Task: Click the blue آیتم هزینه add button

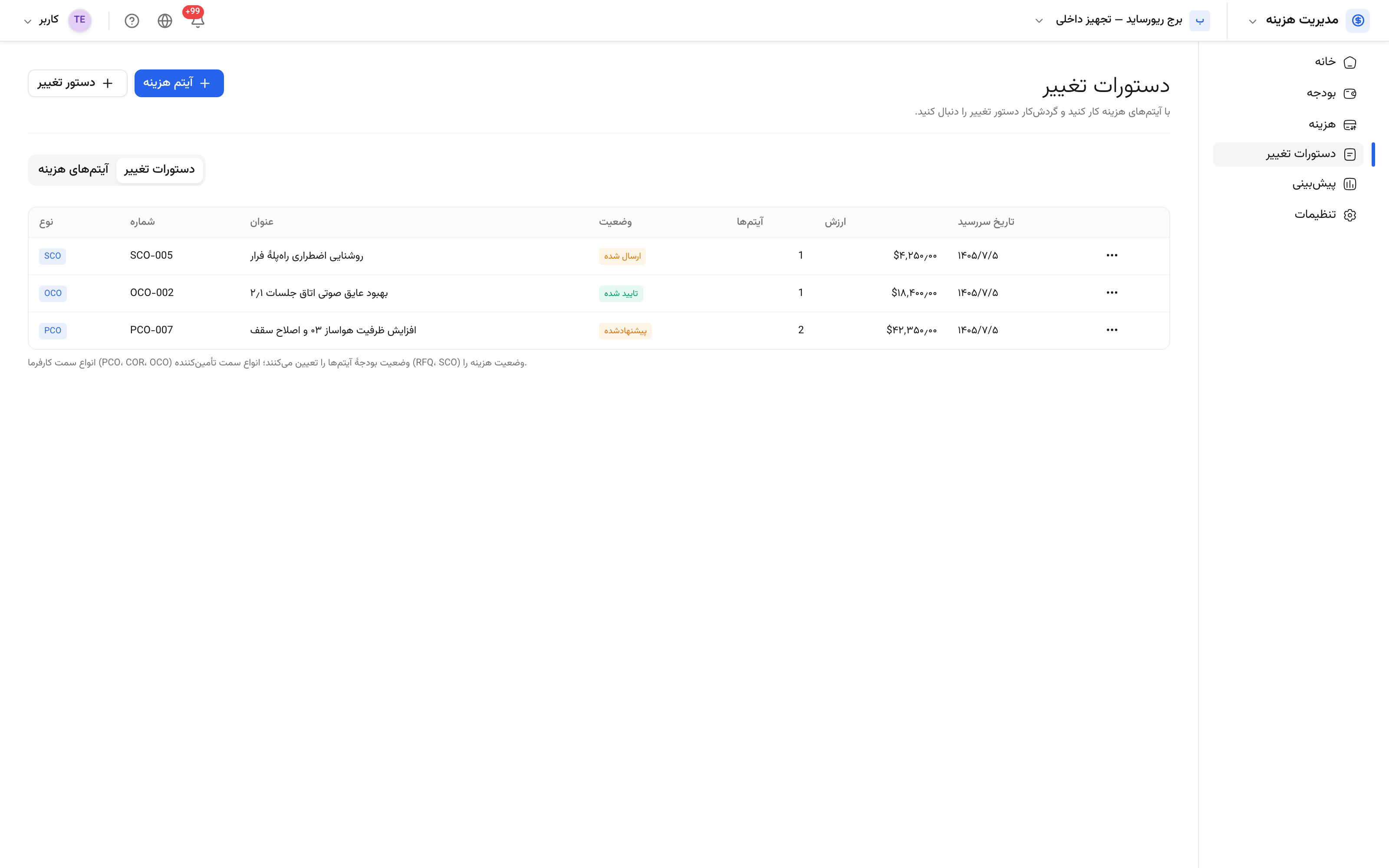Action: tap(179, 83)
